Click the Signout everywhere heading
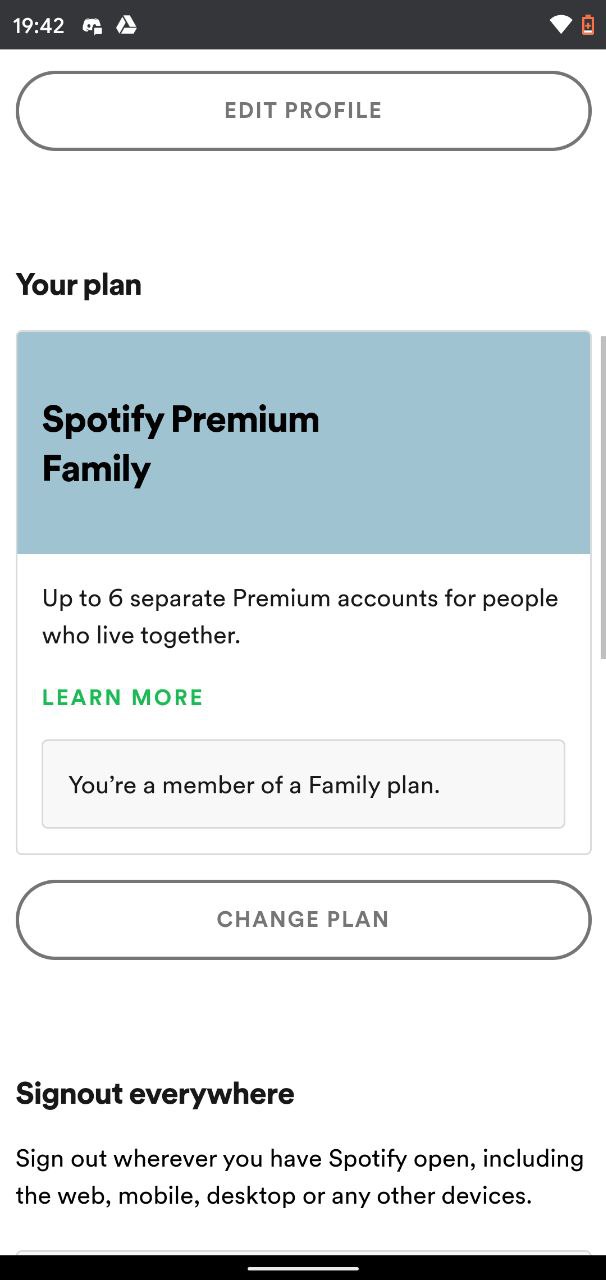This screenshot has width=606, height=1280. point(155,1094)
